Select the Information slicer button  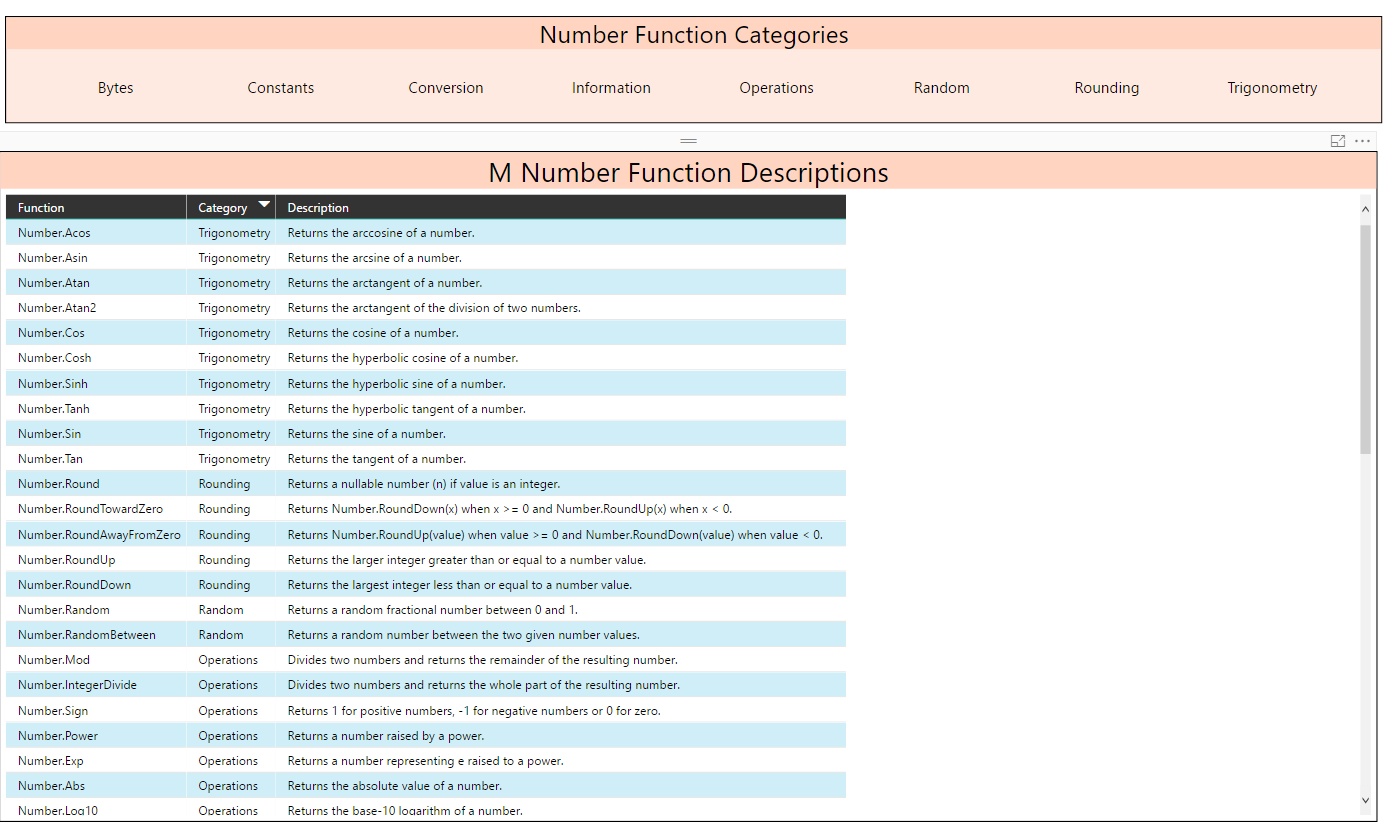[x=611, y=87]
